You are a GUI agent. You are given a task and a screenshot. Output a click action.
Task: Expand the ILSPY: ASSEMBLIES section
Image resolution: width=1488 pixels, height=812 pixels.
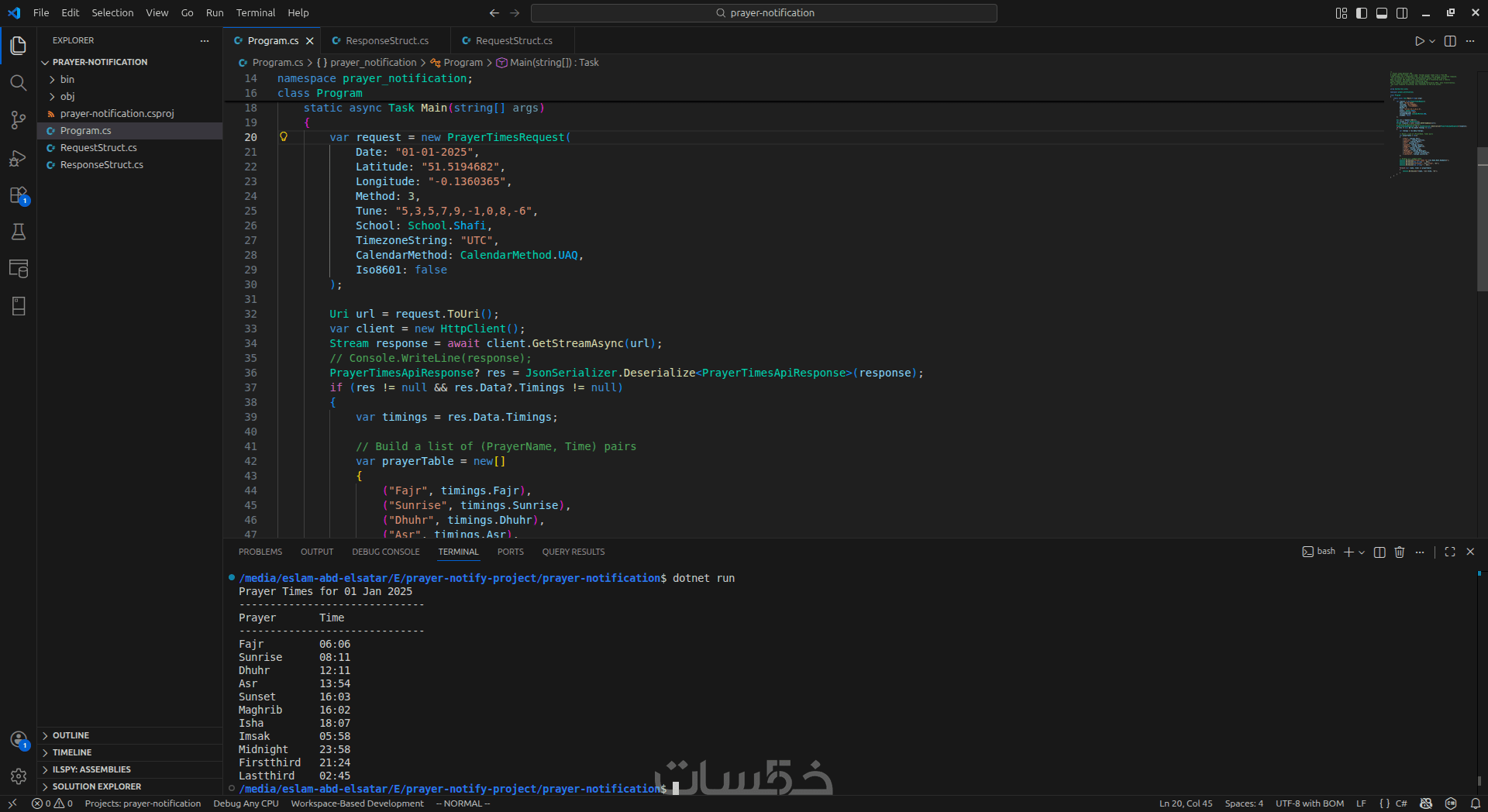pyautogui.click(x=129, y=769)
